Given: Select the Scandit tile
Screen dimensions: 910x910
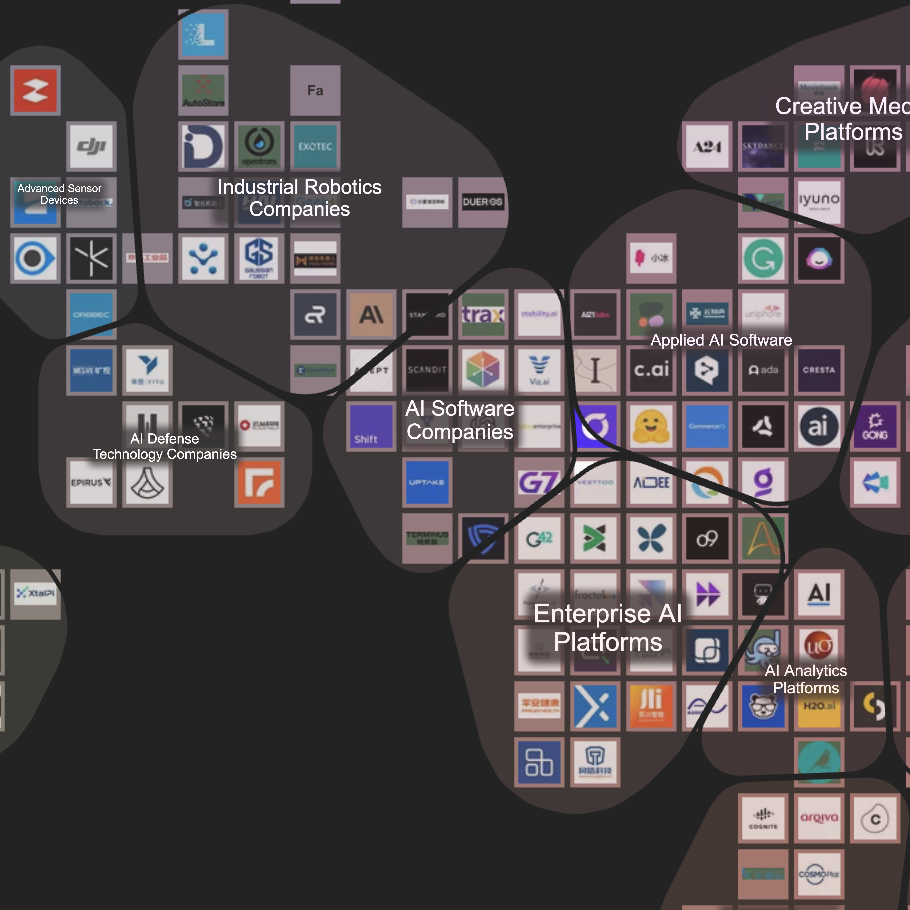Looking at the screenshot, I should click(427, 370).
